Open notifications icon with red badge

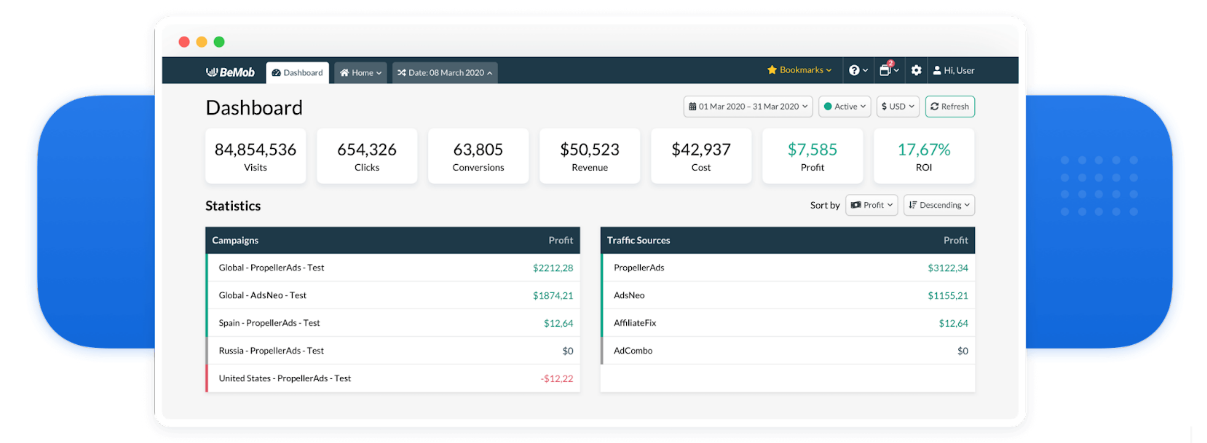pos(888,71)
